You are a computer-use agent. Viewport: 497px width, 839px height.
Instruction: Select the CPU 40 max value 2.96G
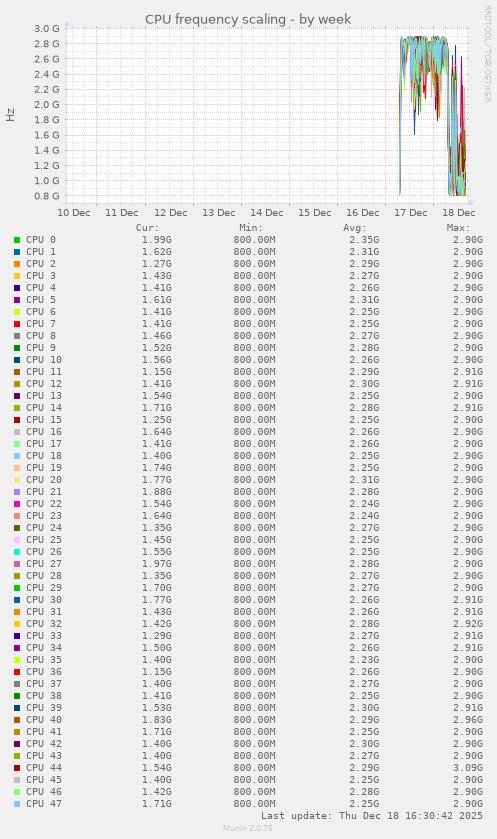[x=468, y=720]
